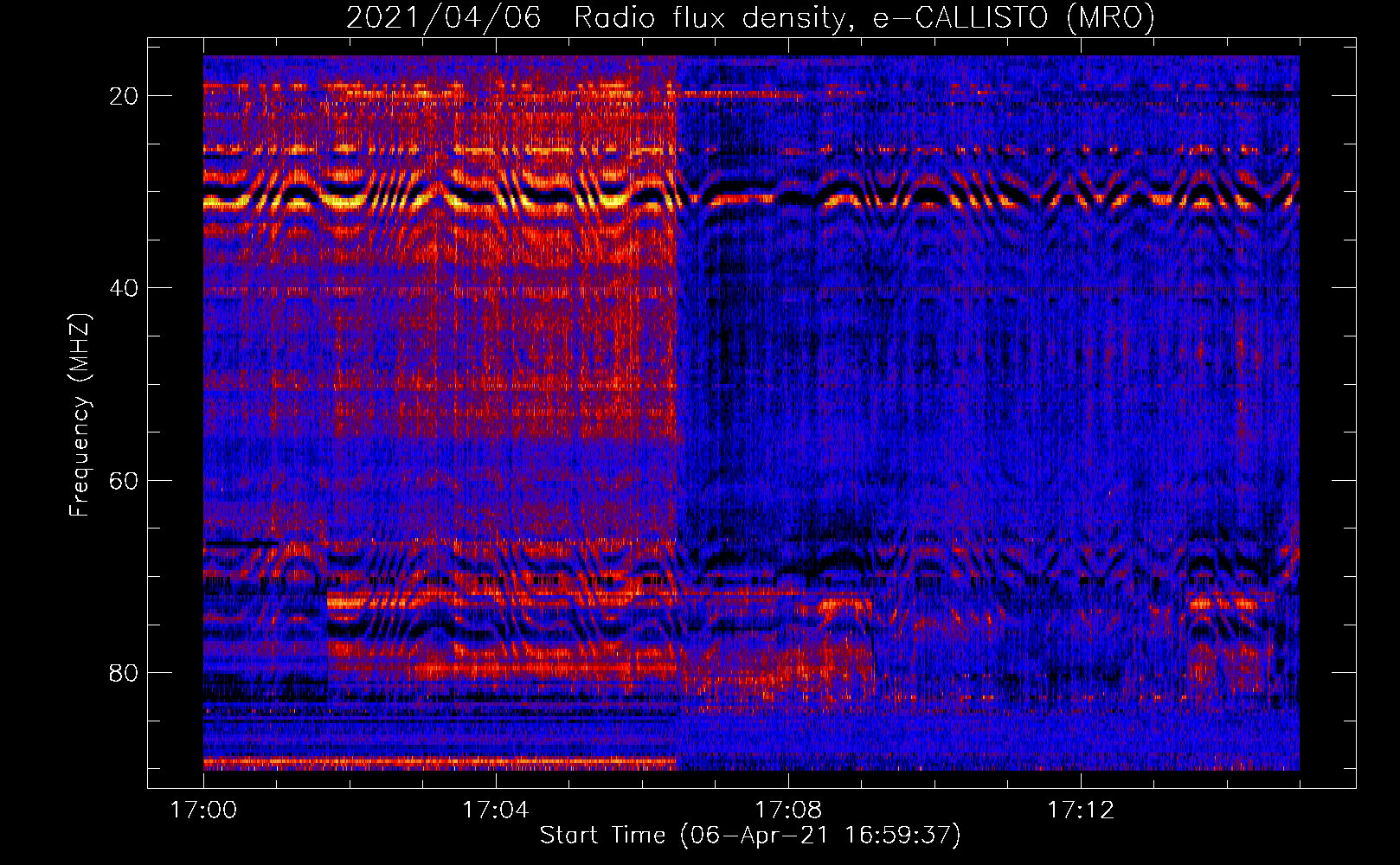Click the 'Start Time (06-Apr-21 16:59:37)' label
The image size is (1400, 865).
pyautogui.click(x=750, y=836)
